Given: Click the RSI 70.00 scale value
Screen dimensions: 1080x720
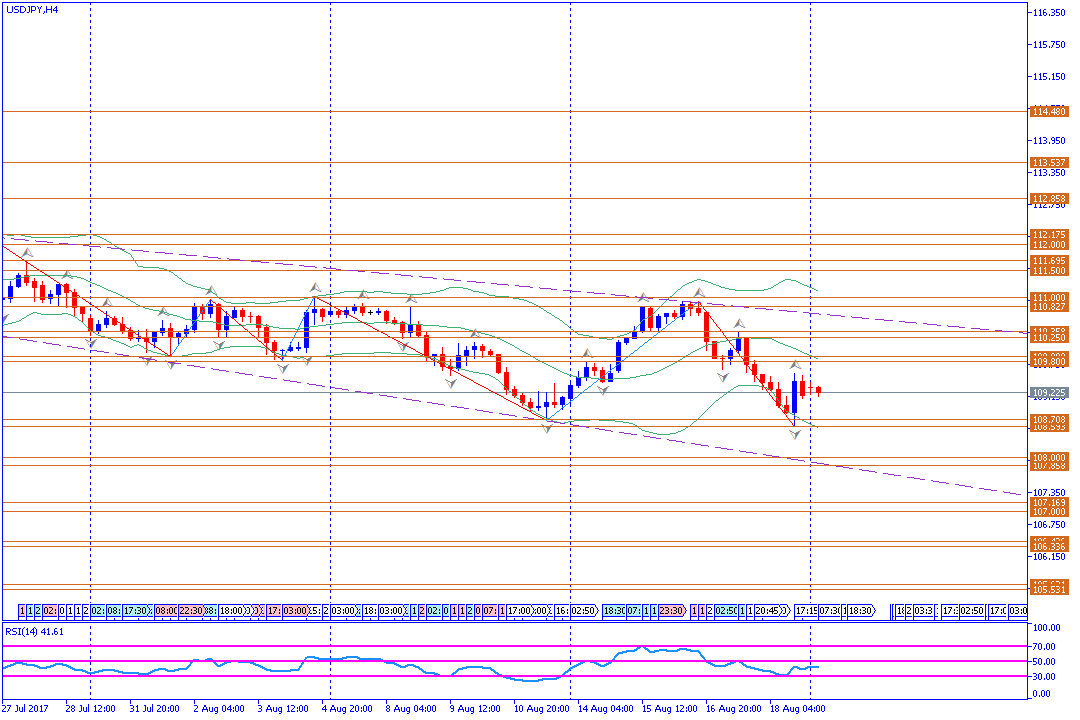Looking at the screenshot, I should pyautogui.click(x=1044, y=646).
